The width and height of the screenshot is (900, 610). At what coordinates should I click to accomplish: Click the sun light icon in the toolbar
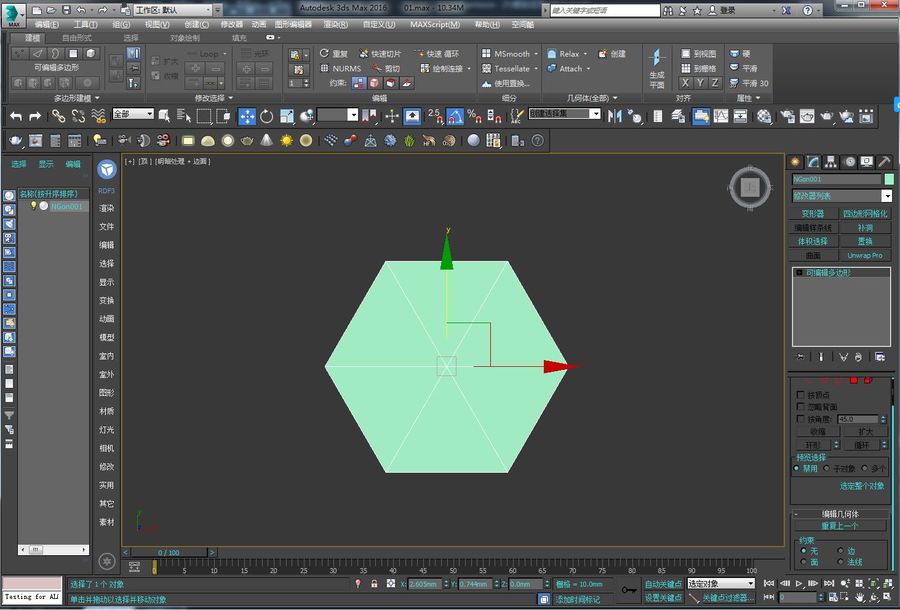[286, 141]
